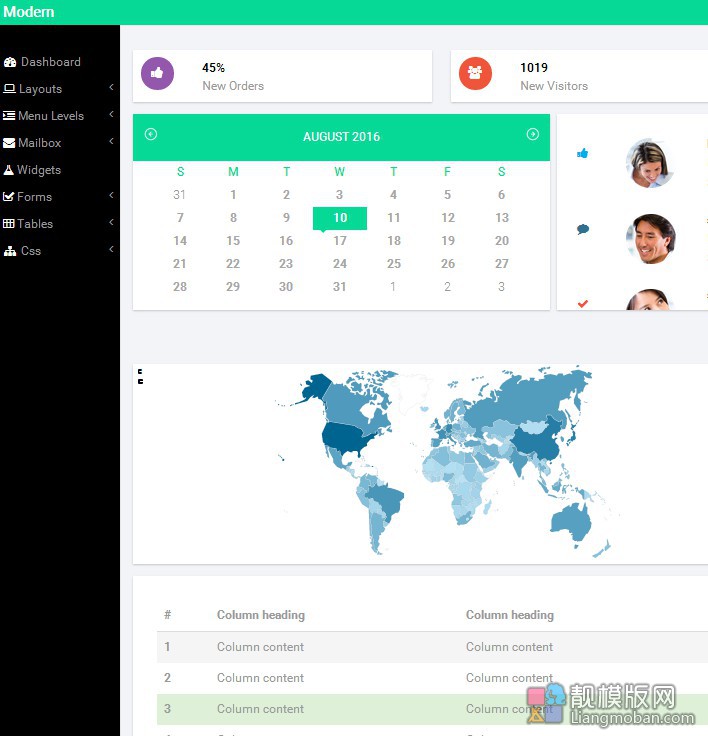
Task: Select highlighted day 10 in calendar
Action: 340,218
